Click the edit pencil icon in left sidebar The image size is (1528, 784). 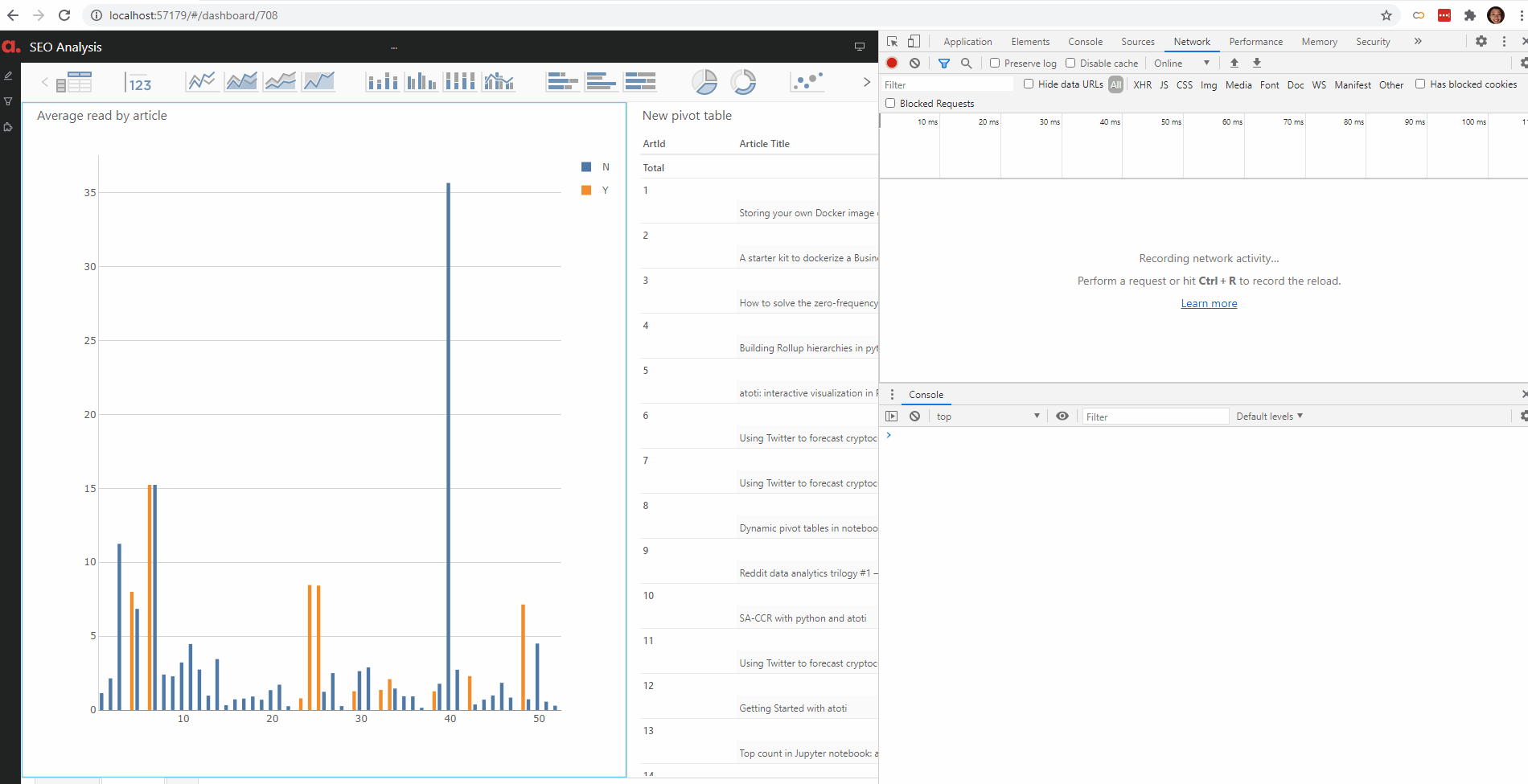coord(8,75)
